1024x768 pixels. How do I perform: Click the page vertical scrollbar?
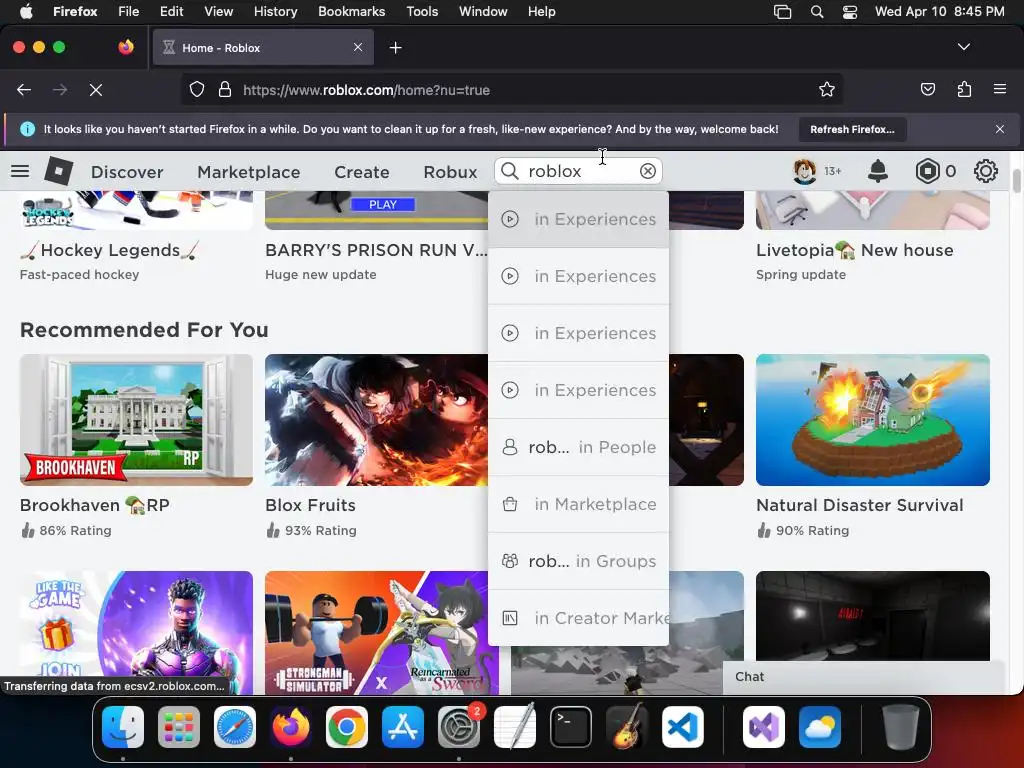click(x=1016, y=181)
